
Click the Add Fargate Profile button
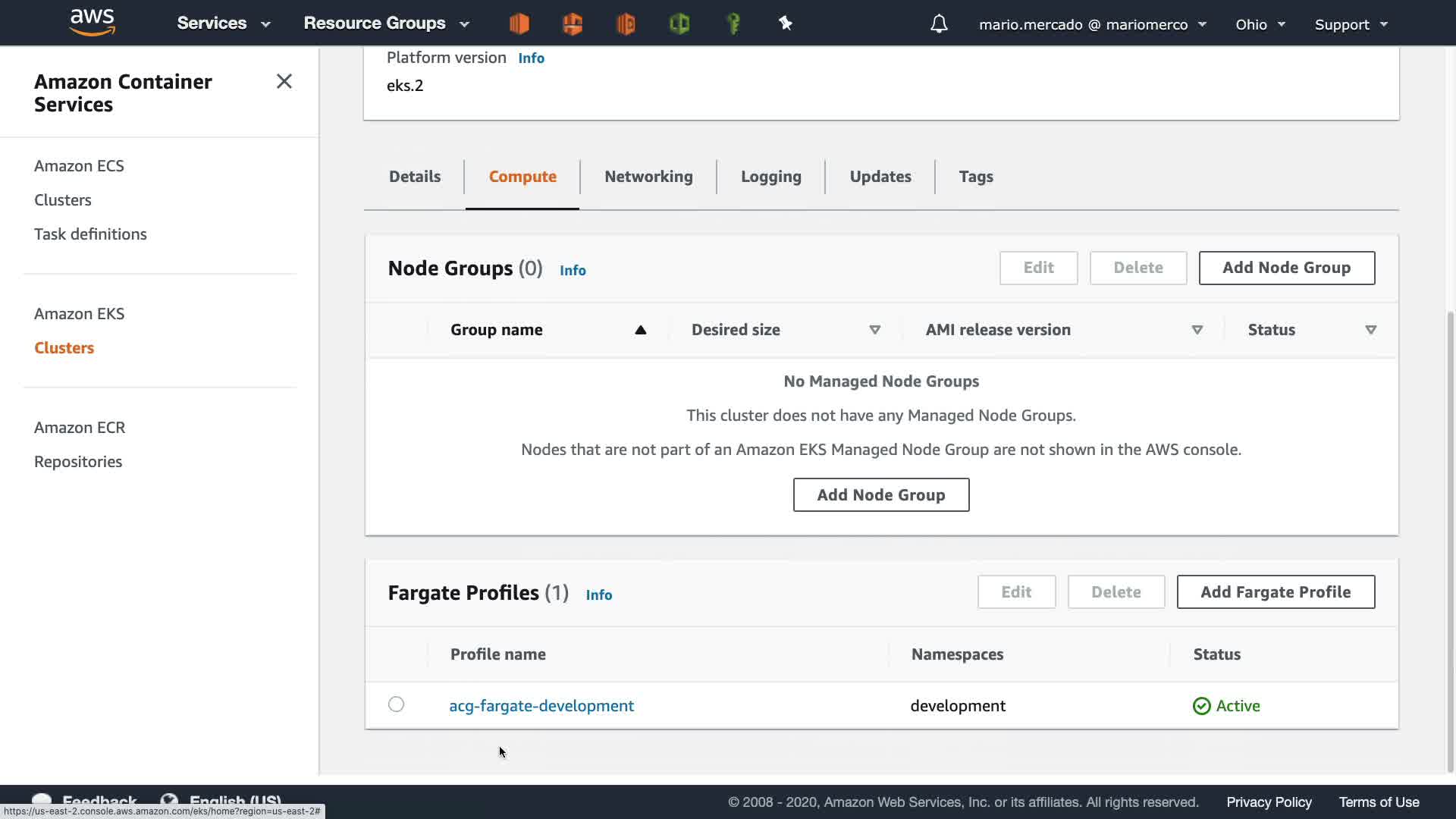coord(1276,592)
